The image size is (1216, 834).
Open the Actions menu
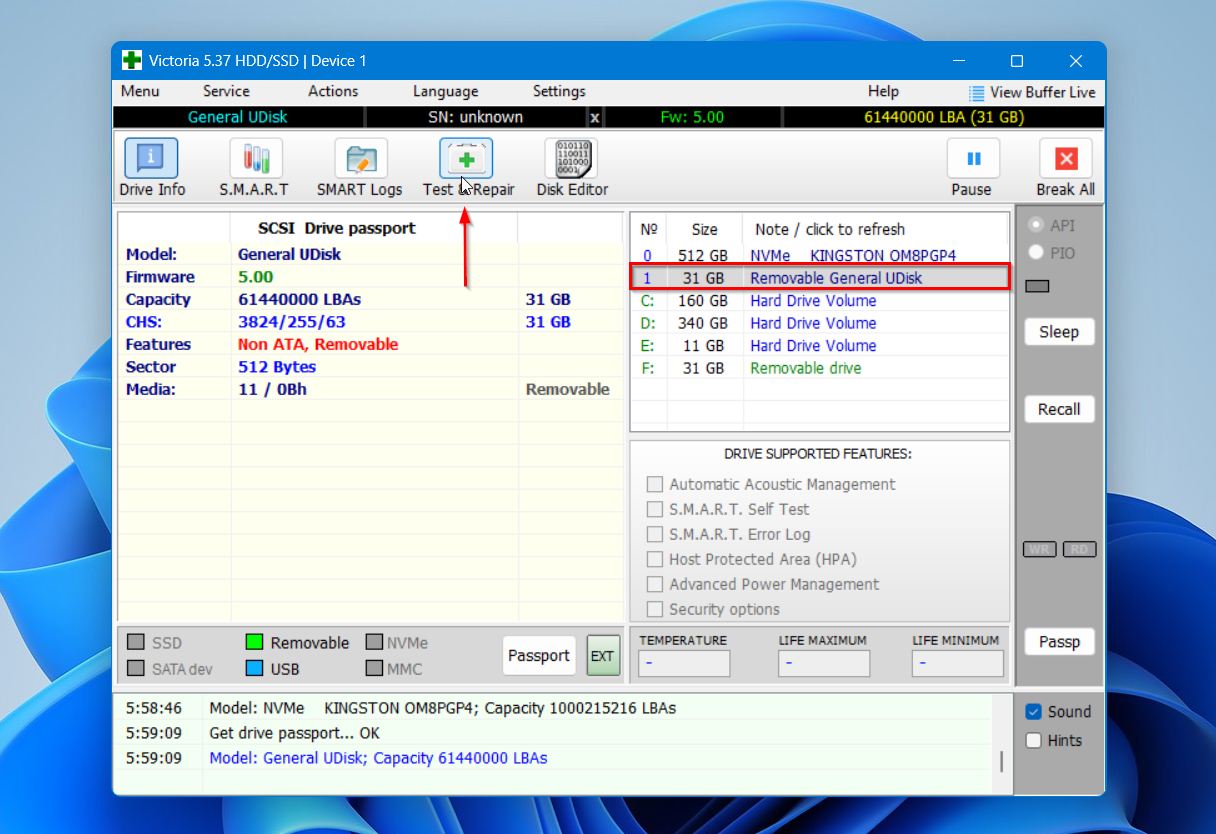click(x=333, y=91)
